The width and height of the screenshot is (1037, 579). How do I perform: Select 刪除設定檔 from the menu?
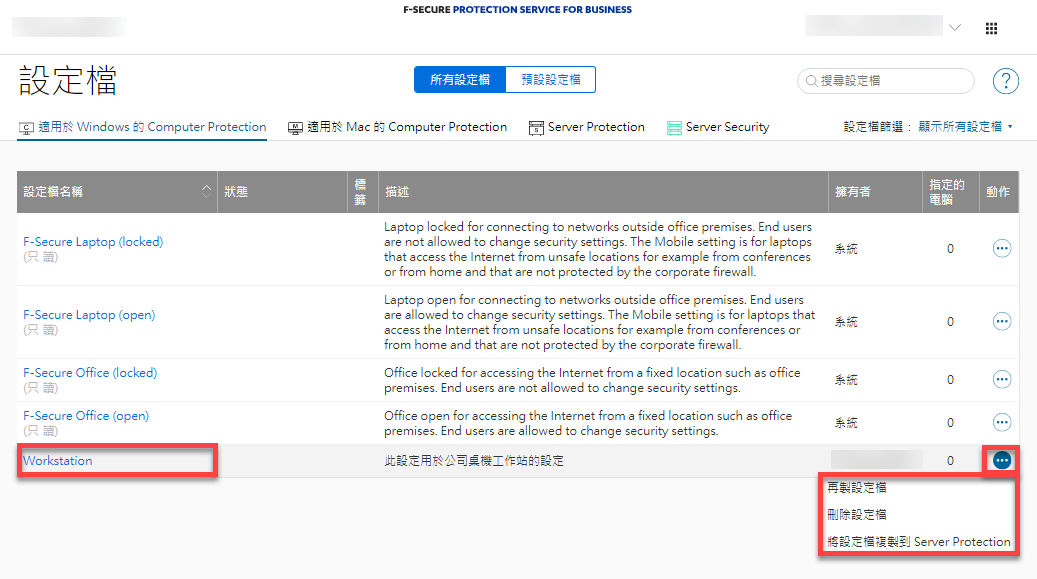pos(857,515)
